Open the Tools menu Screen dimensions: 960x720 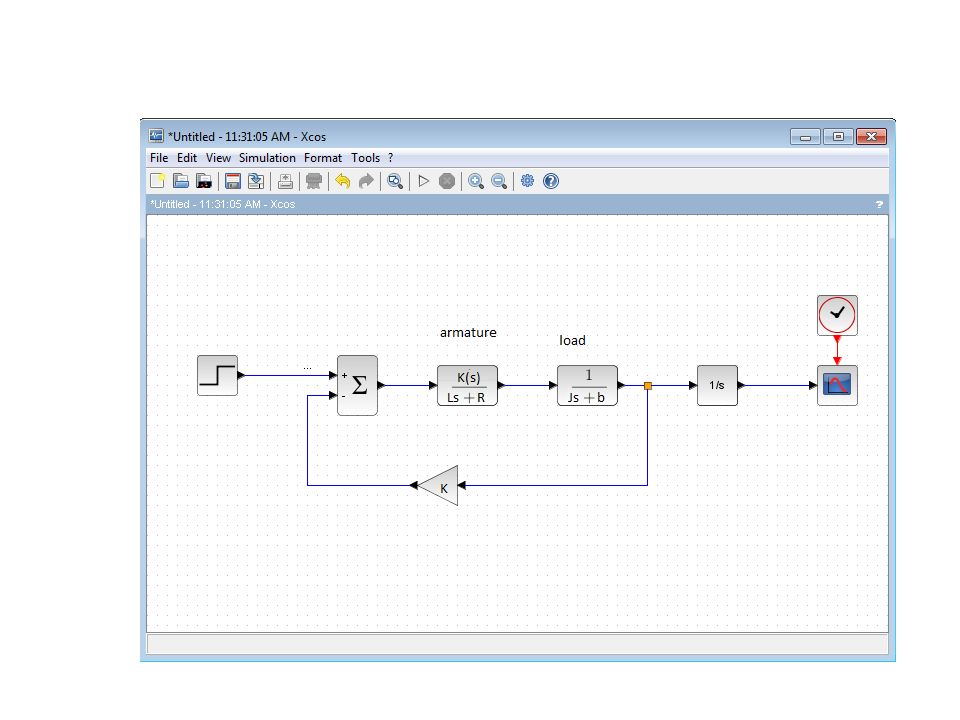click(366, 158)
